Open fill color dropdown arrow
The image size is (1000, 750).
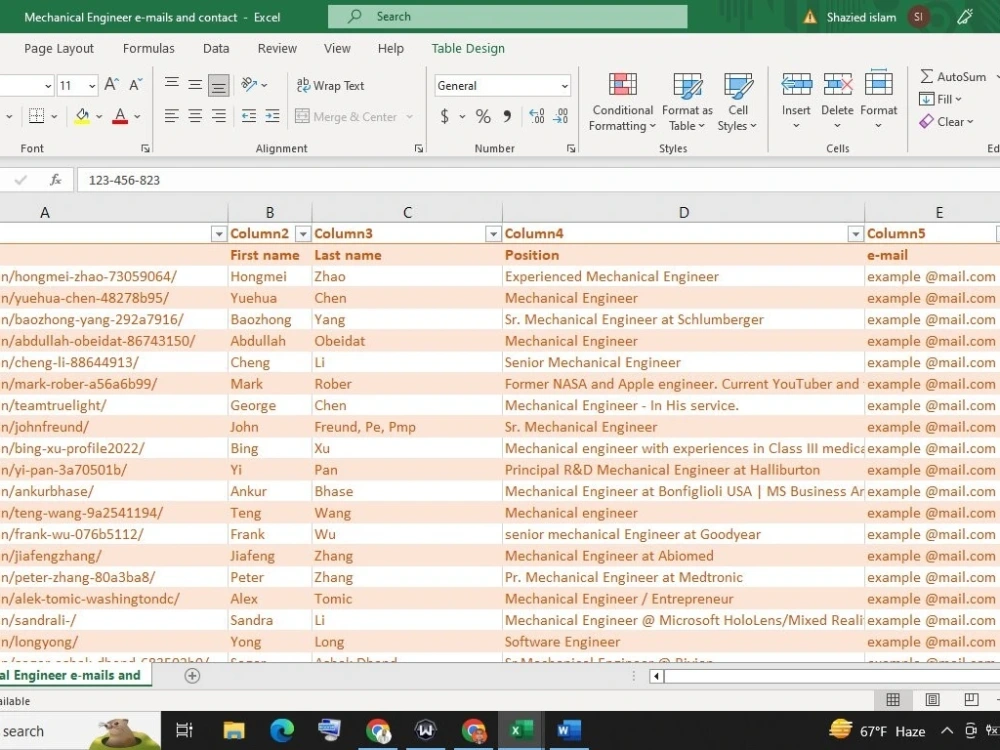(x=99, y=117)
